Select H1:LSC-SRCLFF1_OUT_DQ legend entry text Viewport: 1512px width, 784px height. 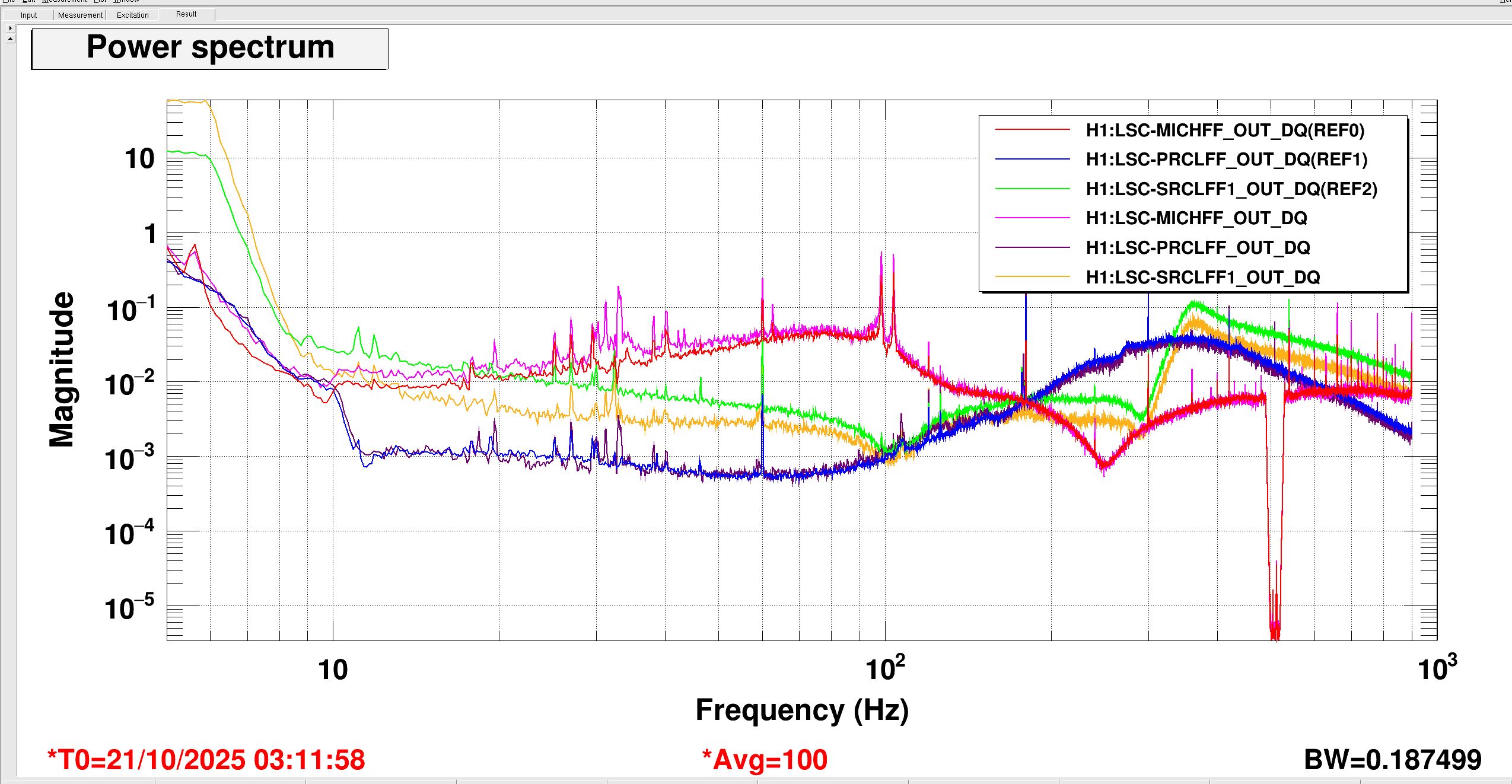1202,277
